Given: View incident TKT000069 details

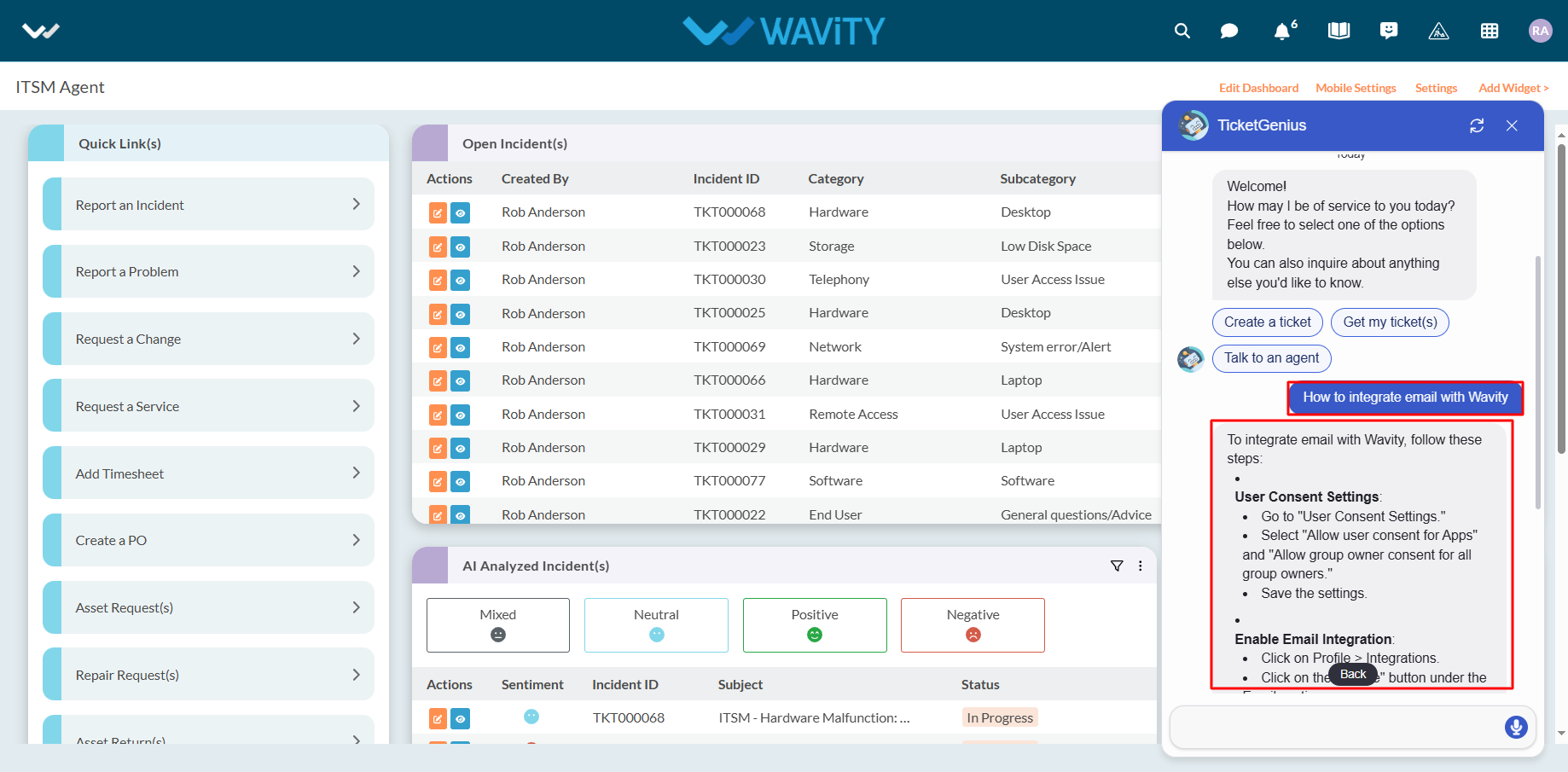Looking at the screenshot, I should coord(460,347).
